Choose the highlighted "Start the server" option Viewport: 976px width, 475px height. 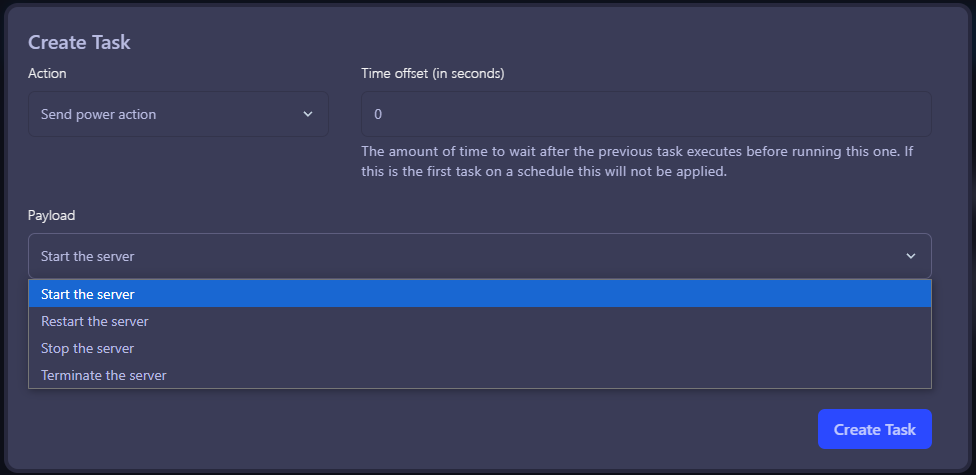88,294
